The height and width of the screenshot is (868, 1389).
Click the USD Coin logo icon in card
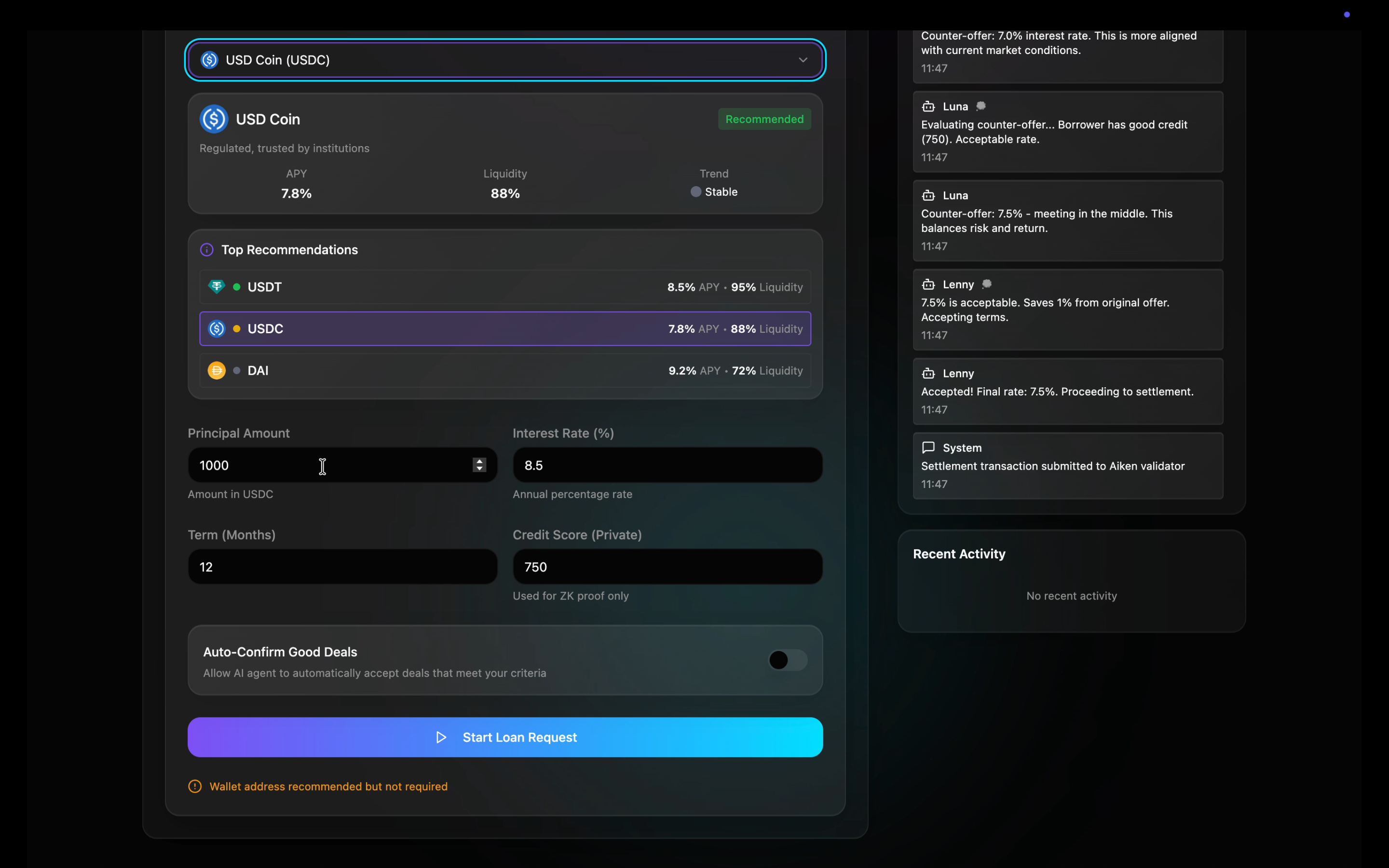pos(214,119)
